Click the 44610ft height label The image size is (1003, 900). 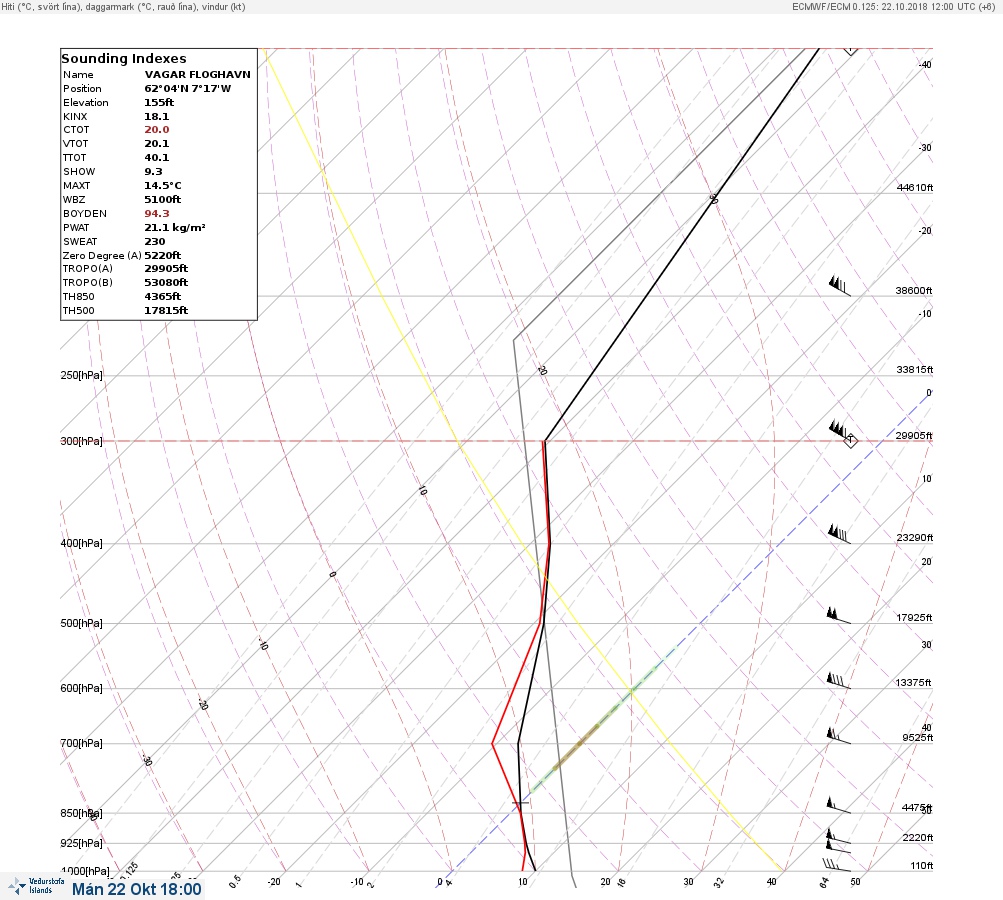coord(915,187)
